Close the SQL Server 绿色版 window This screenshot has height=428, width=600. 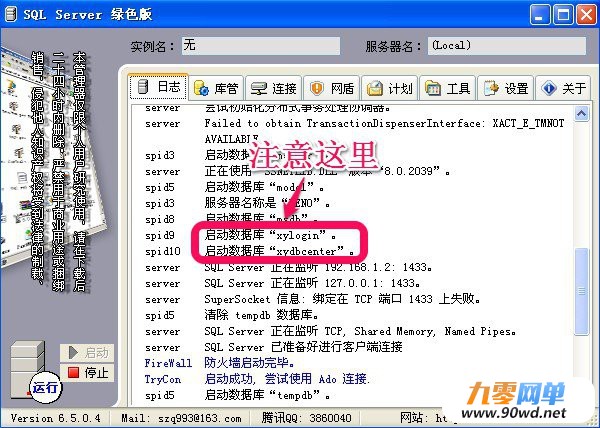tap(586, 15)
